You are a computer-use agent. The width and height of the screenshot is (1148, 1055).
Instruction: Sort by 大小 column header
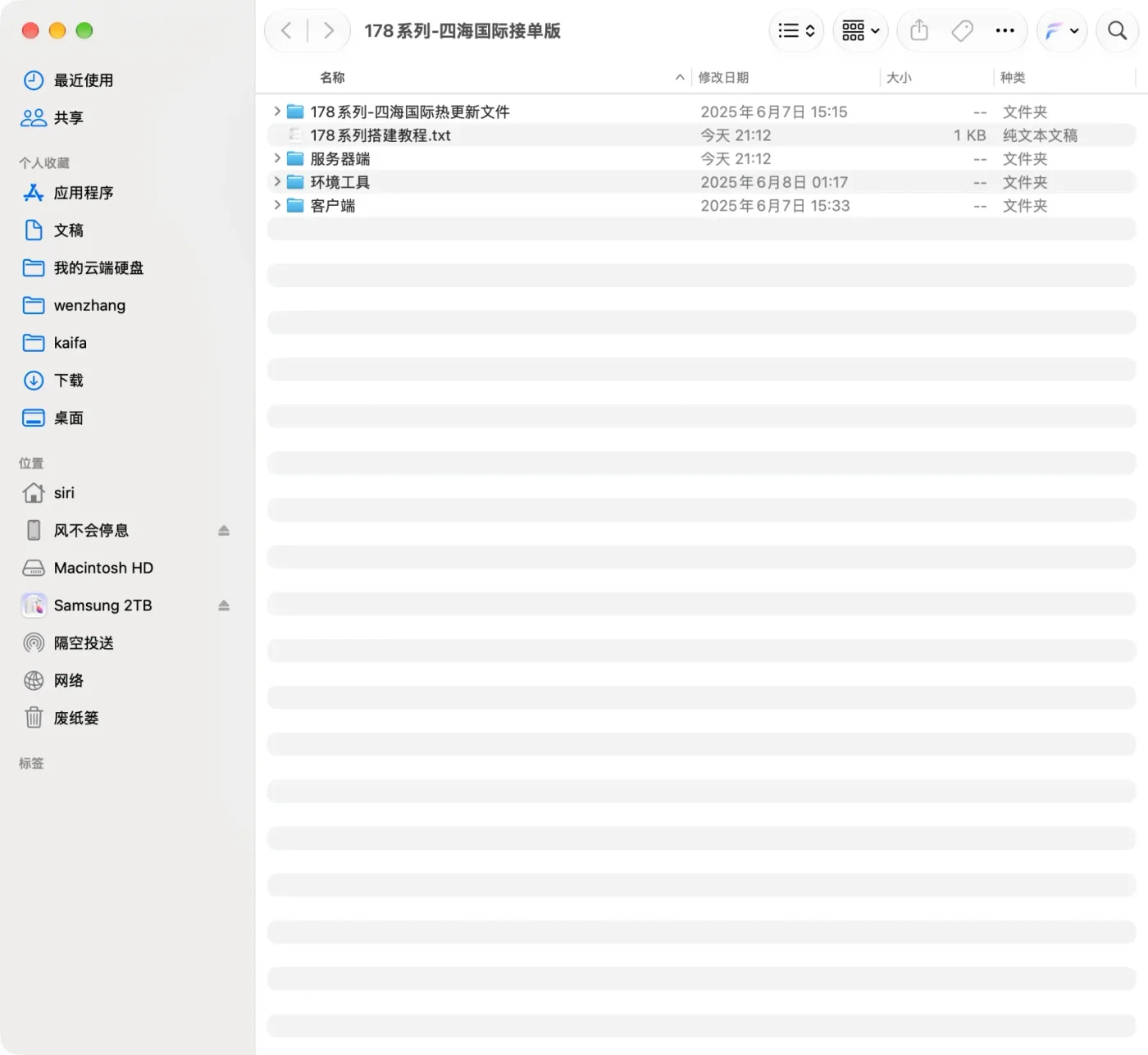click(899, 77)
